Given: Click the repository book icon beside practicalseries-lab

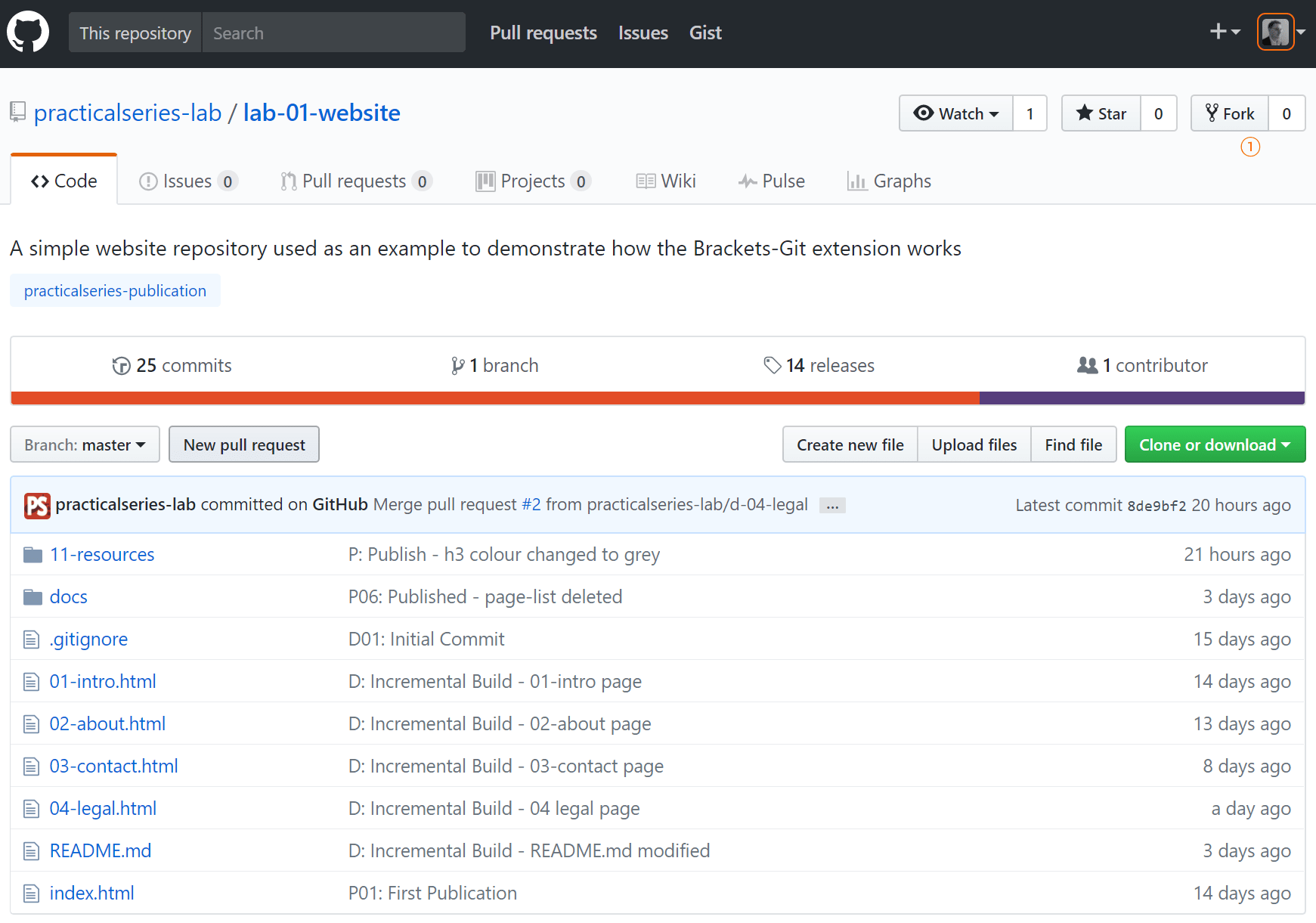Looking at the screenshot, I should click(x=17, y=113).
